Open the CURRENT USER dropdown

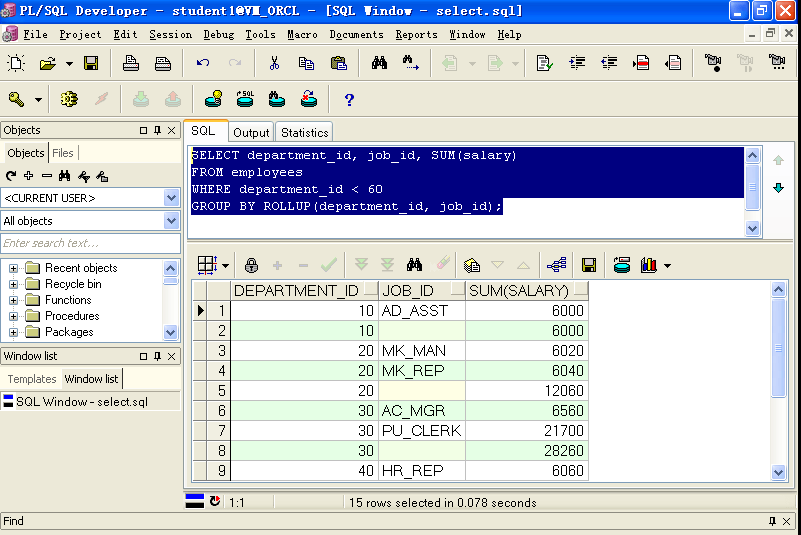pyautogui.click(x=171, y=197)
